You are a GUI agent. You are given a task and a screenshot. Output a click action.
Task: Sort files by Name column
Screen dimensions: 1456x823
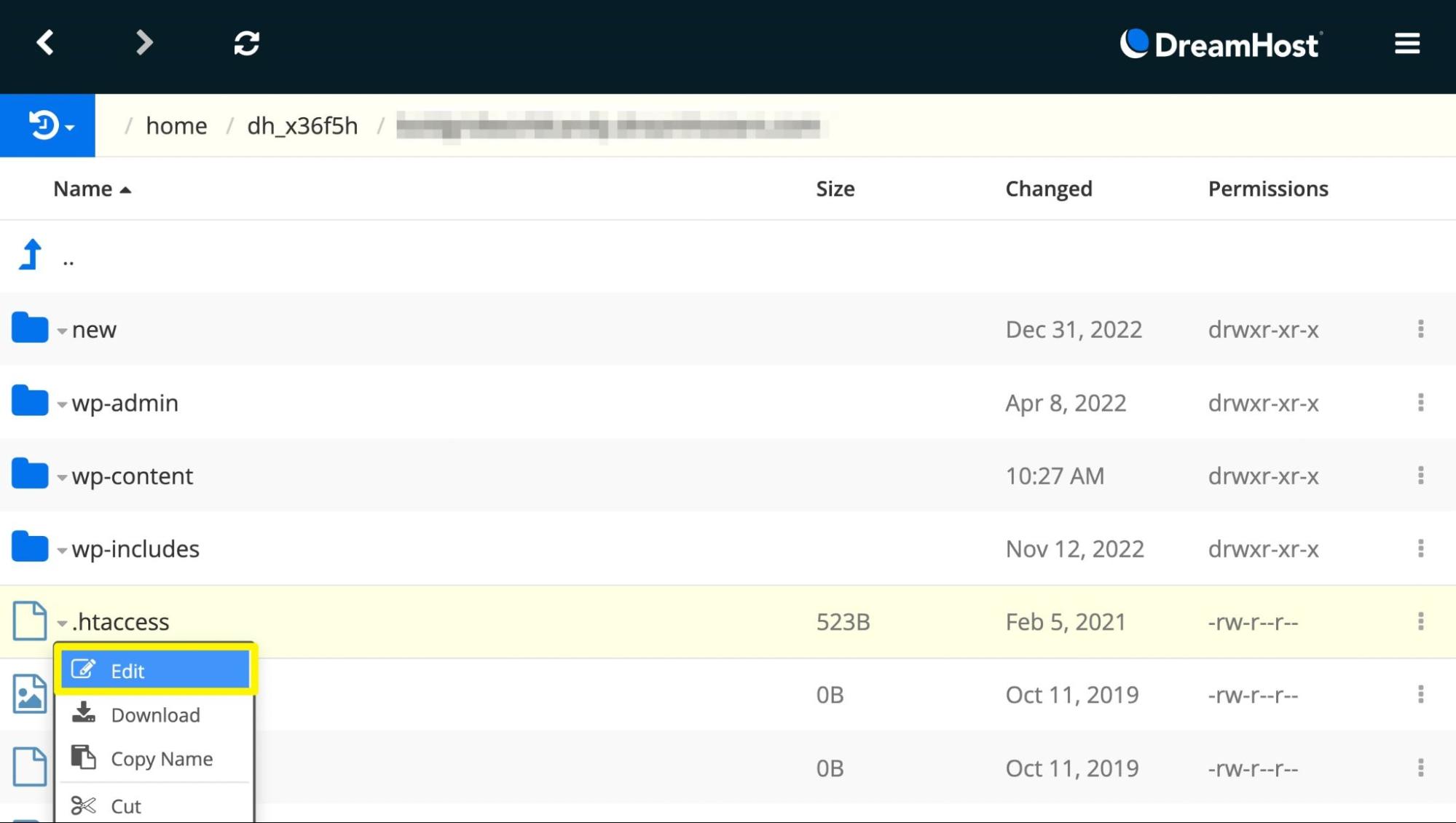point(90,188)
